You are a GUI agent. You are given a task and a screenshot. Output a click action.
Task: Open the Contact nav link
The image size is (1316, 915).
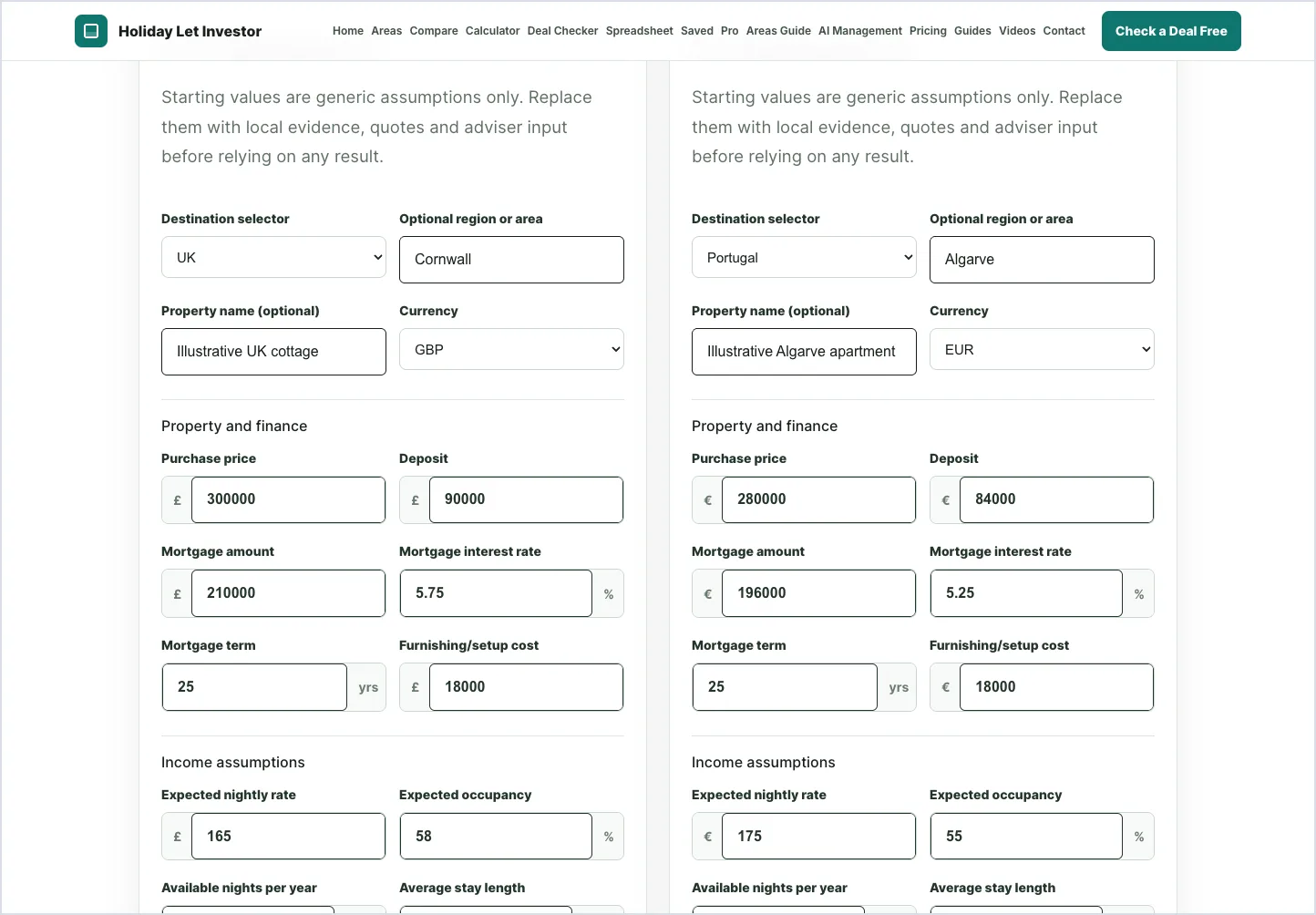(1064, 31)
